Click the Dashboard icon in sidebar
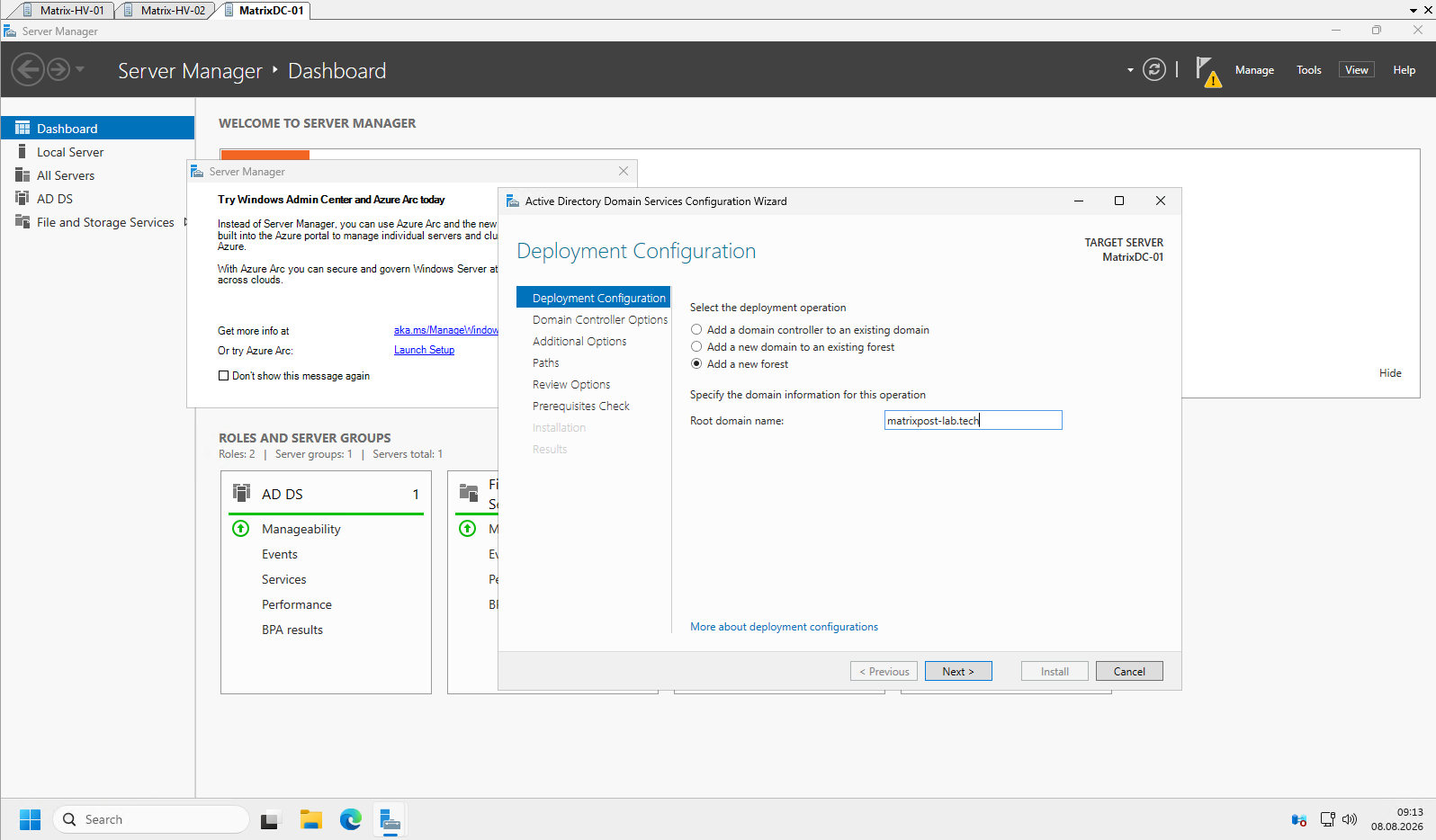 pyautogui.click(x=22, y=128)
